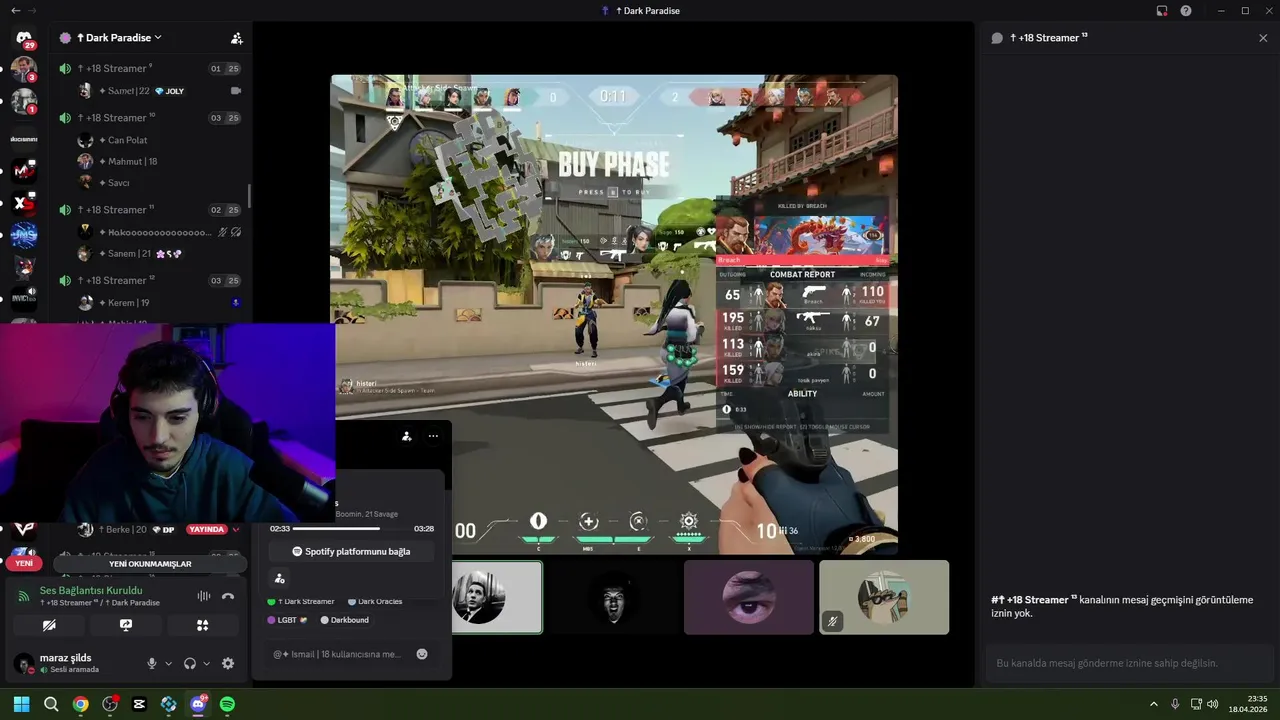Disconnect from voice with hang-up icon
This screenshot has height=720, width=1280.
[x=228, y=596]
